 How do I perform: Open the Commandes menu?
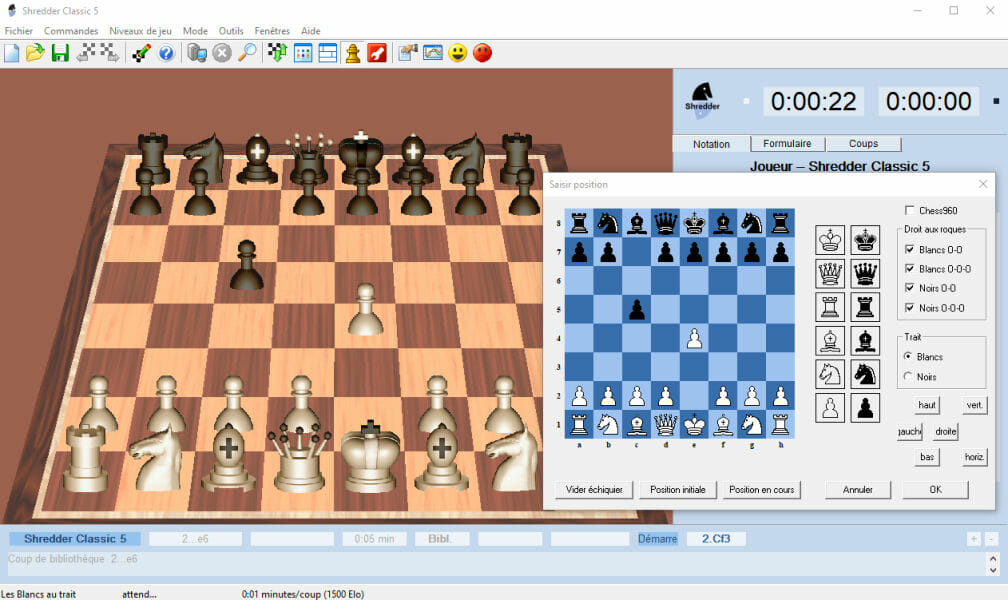click(71, 31)
